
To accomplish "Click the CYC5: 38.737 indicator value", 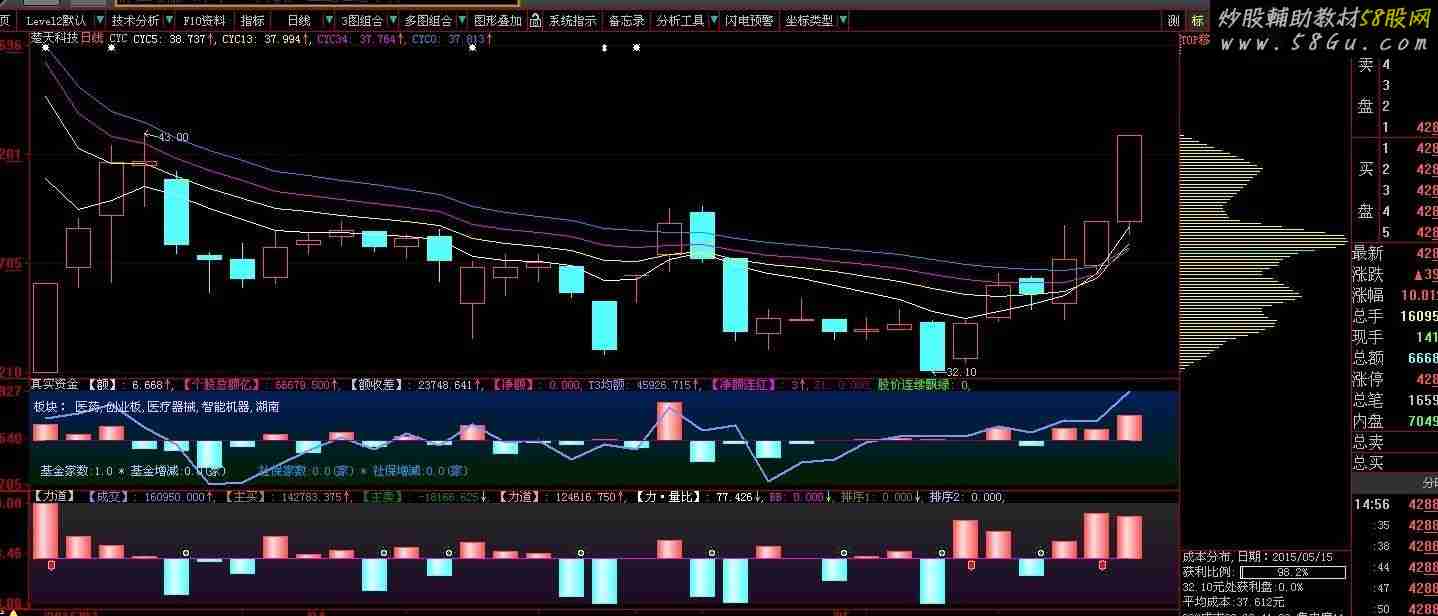I will tap(175, 39).
